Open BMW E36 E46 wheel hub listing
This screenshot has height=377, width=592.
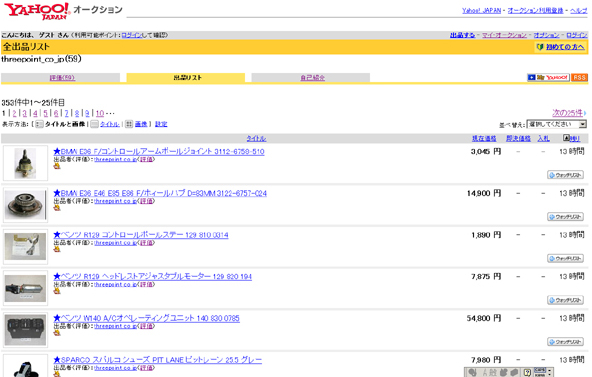pyautogui.click(x=160, y=193)
